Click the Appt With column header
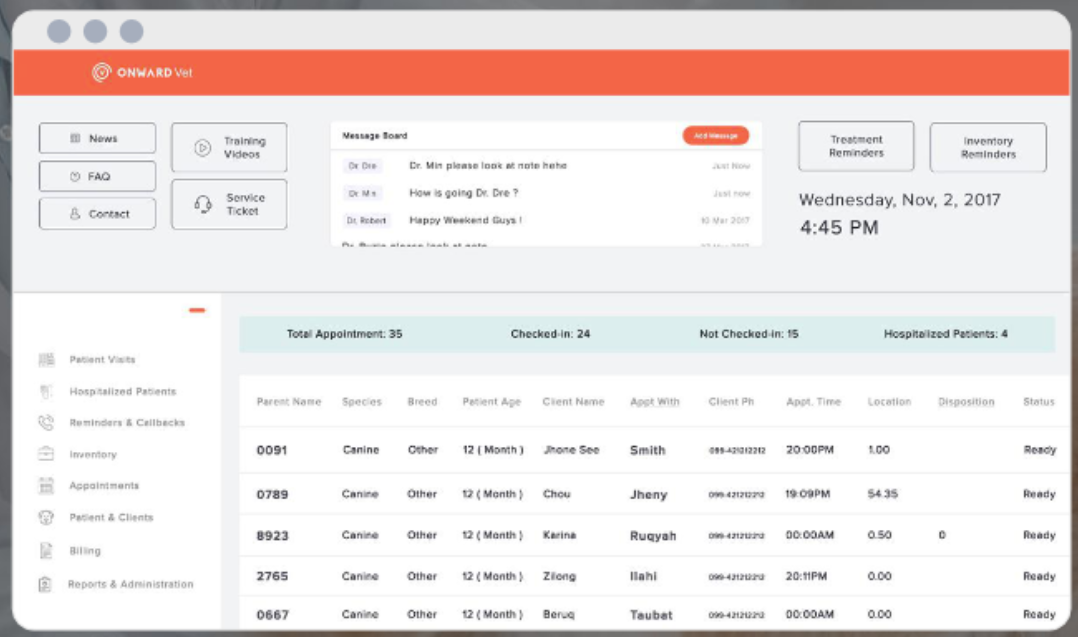The height and width of the screenshot is (637, 1078). (x=654, y=402)
